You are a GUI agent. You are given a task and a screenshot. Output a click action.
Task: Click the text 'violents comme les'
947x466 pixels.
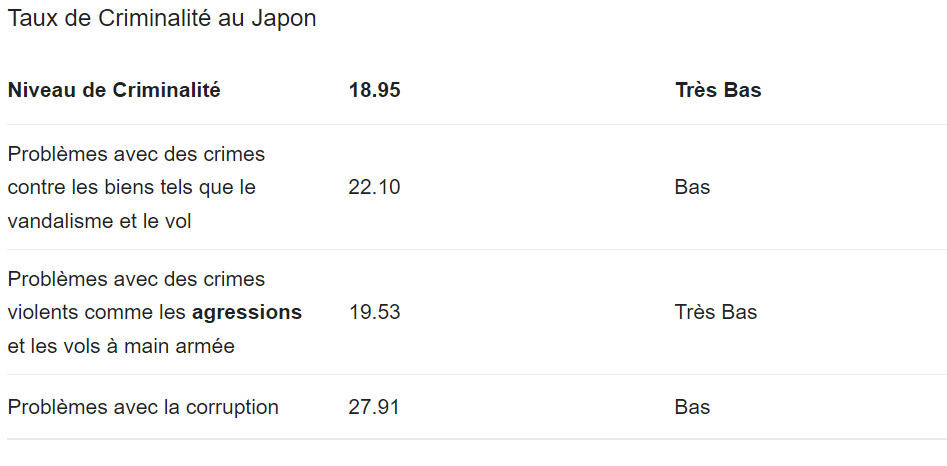click(97, 313)
